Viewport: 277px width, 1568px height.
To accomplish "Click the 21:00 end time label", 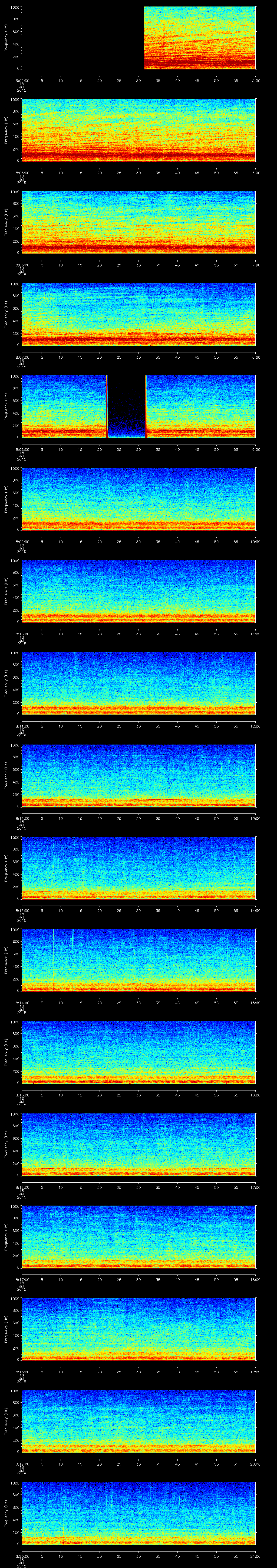I will click(x=255, y=1556).
